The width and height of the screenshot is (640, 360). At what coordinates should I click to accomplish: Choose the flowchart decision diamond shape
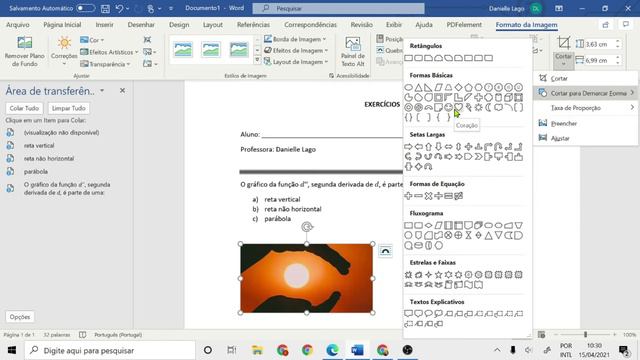[x=429, y=225]
